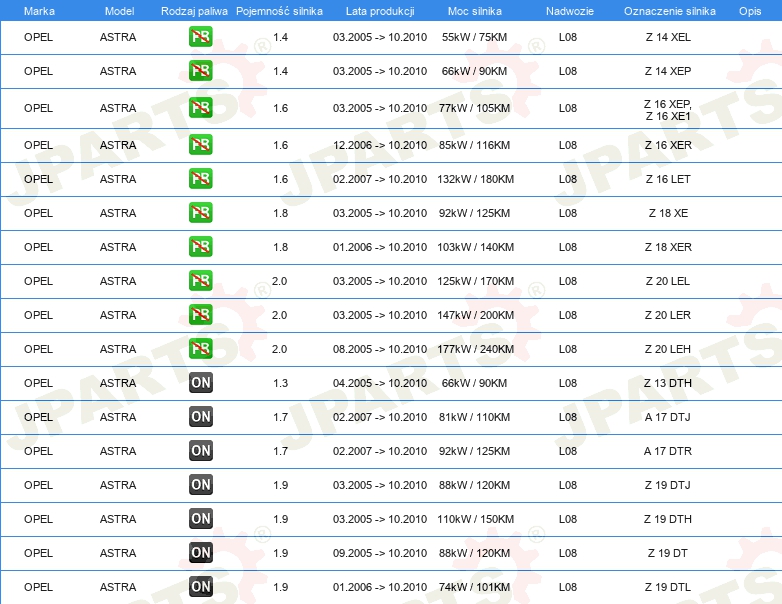This screenshot has width=782, height=604.
Task: Click petrol fuel icon in Z 20 LEH row
Action: (x=200, y=348)
